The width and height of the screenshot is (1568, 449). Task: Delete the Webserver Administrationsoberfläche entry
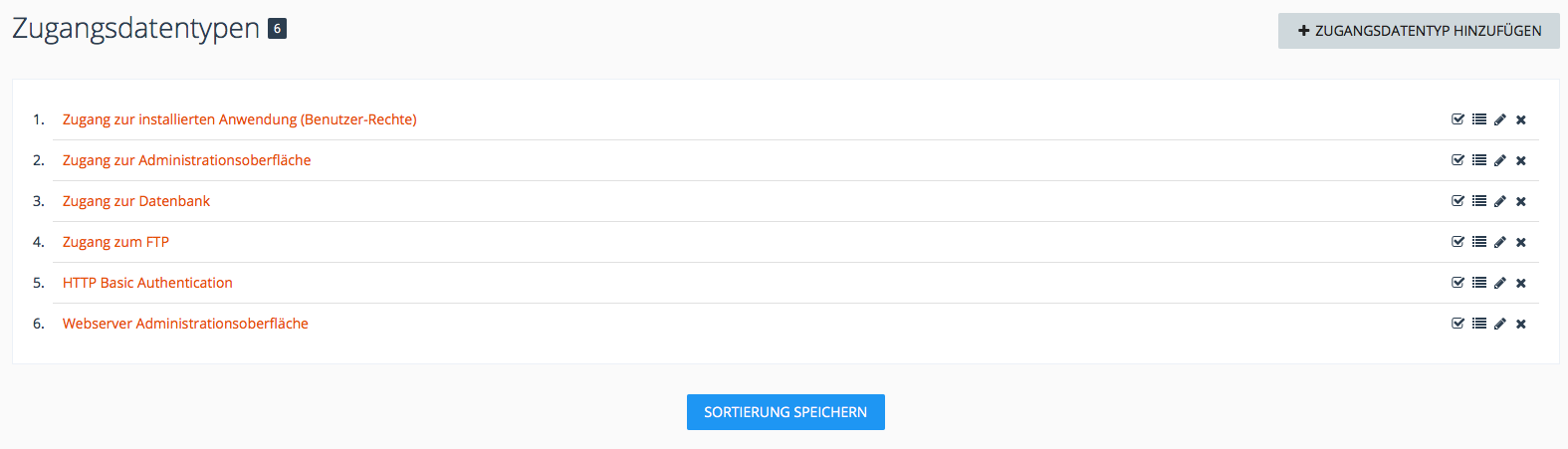coord(1521,324)
